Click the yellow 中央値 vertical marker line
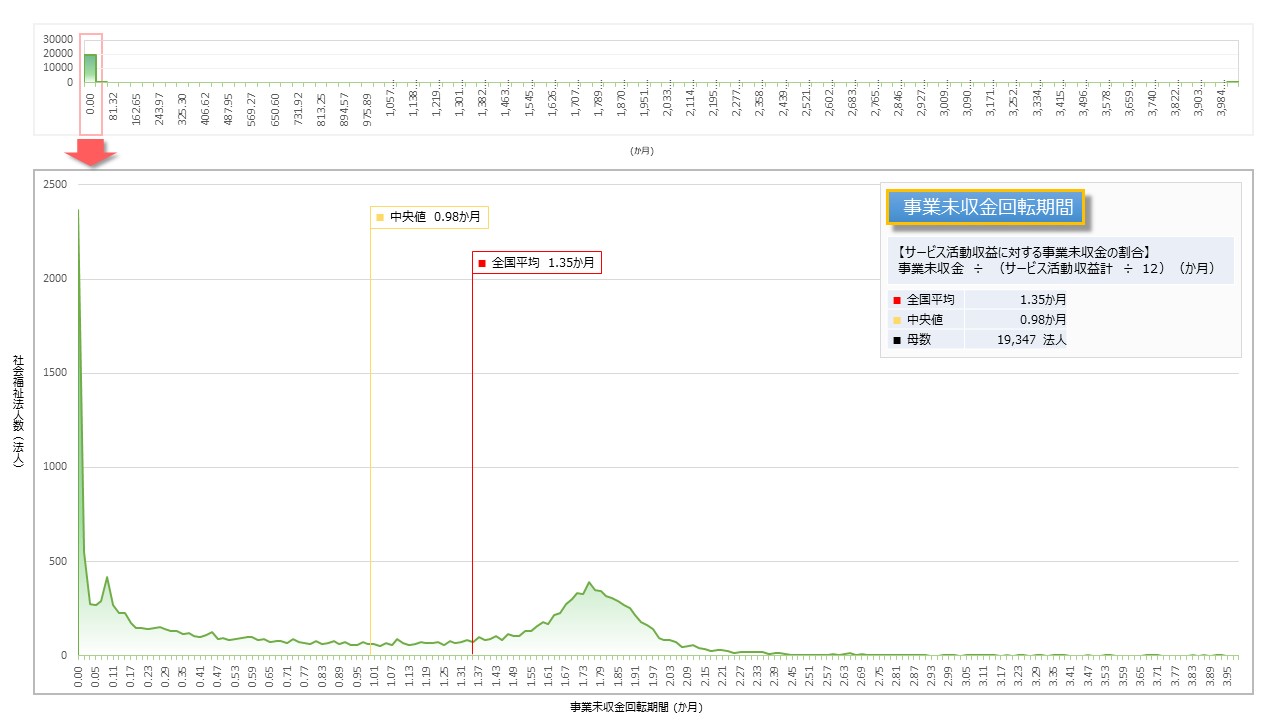This screenshot has height=720, width=1280. (x=370, y=440)
